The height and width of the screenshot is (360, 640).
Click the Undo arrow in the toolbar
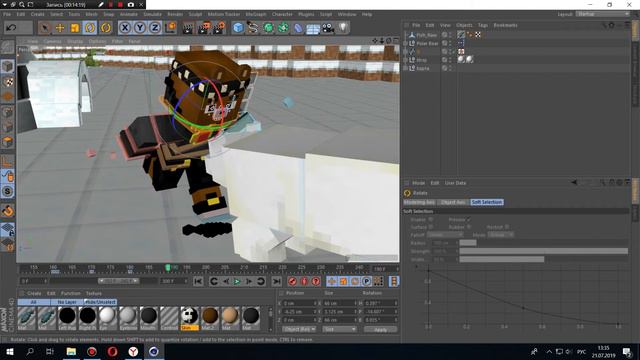(x=12, y=28)
